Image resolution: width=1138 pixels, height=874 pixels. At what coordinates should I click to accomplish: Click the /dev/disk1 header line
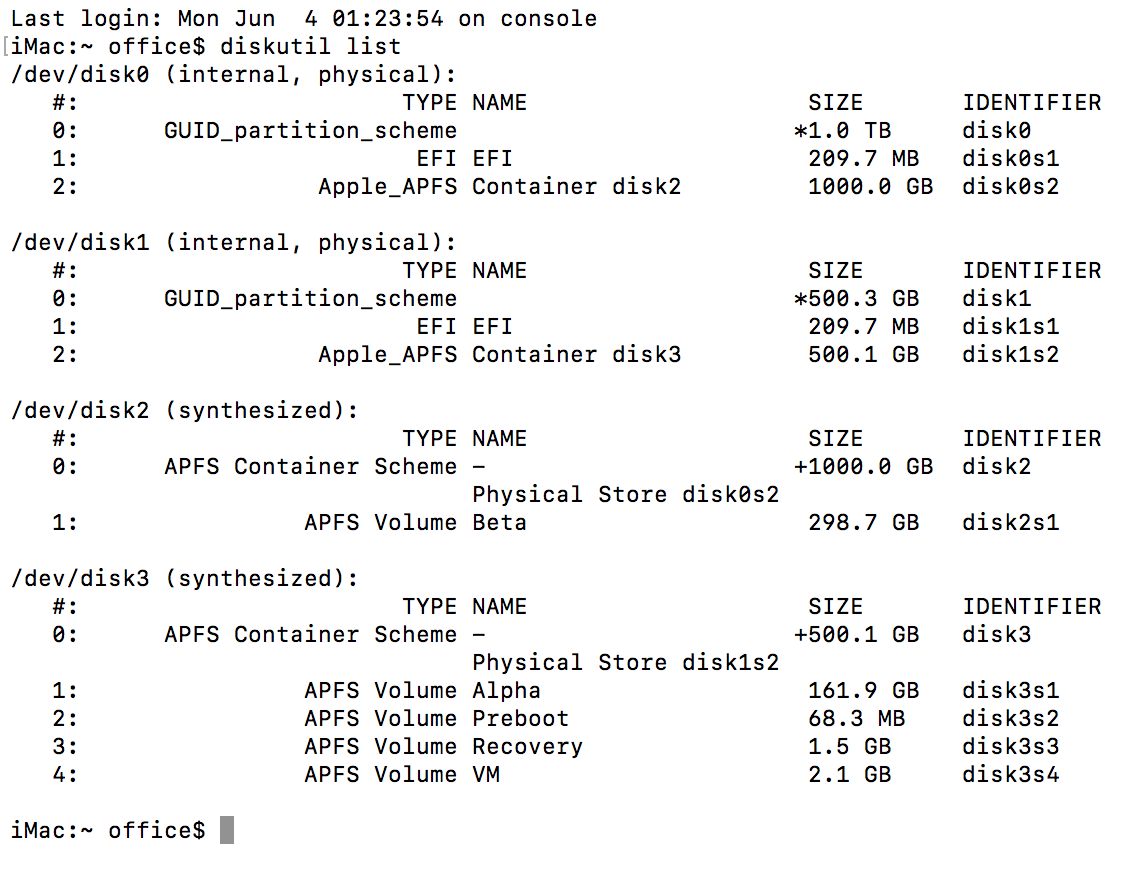[x=234, y=242]
